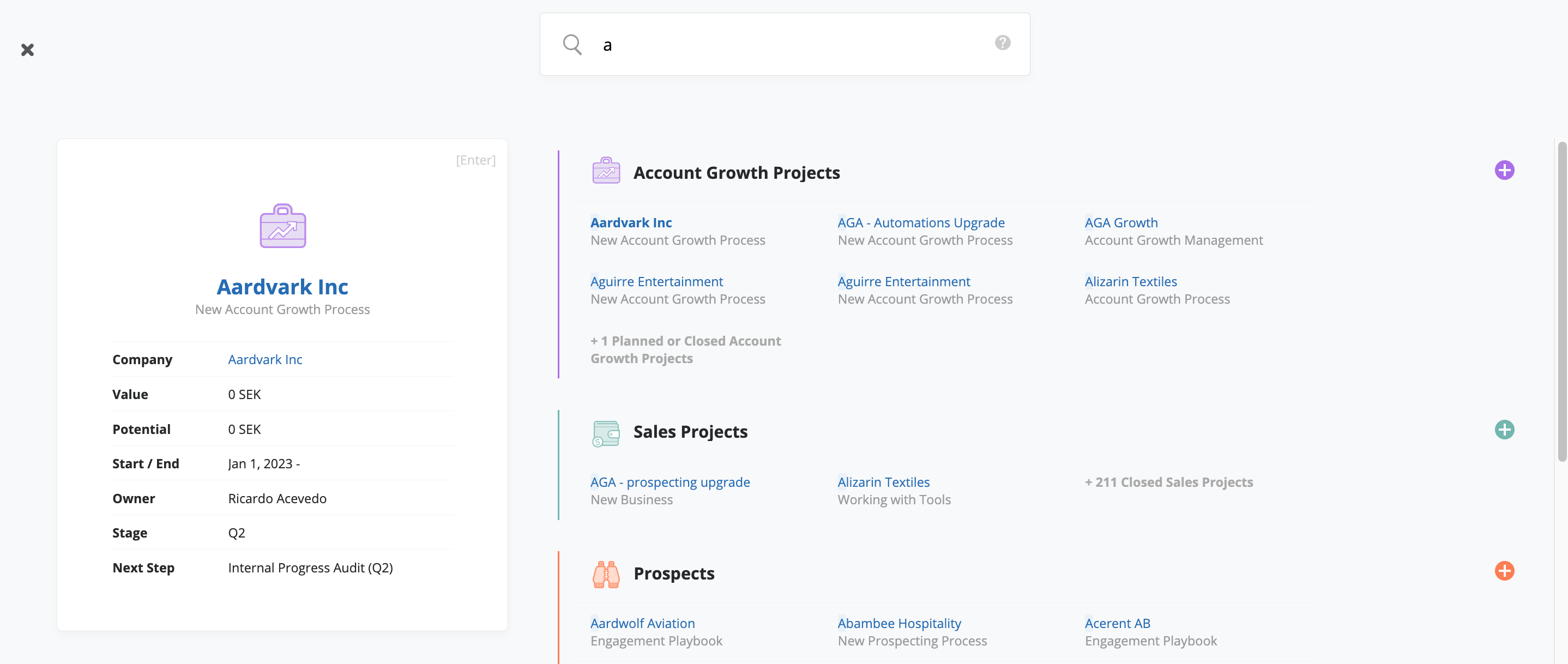This screenshot has height=664, width=1568.
Task: Open the Alizarin Textiles account growth project
Action: [x=1130, y=282]
